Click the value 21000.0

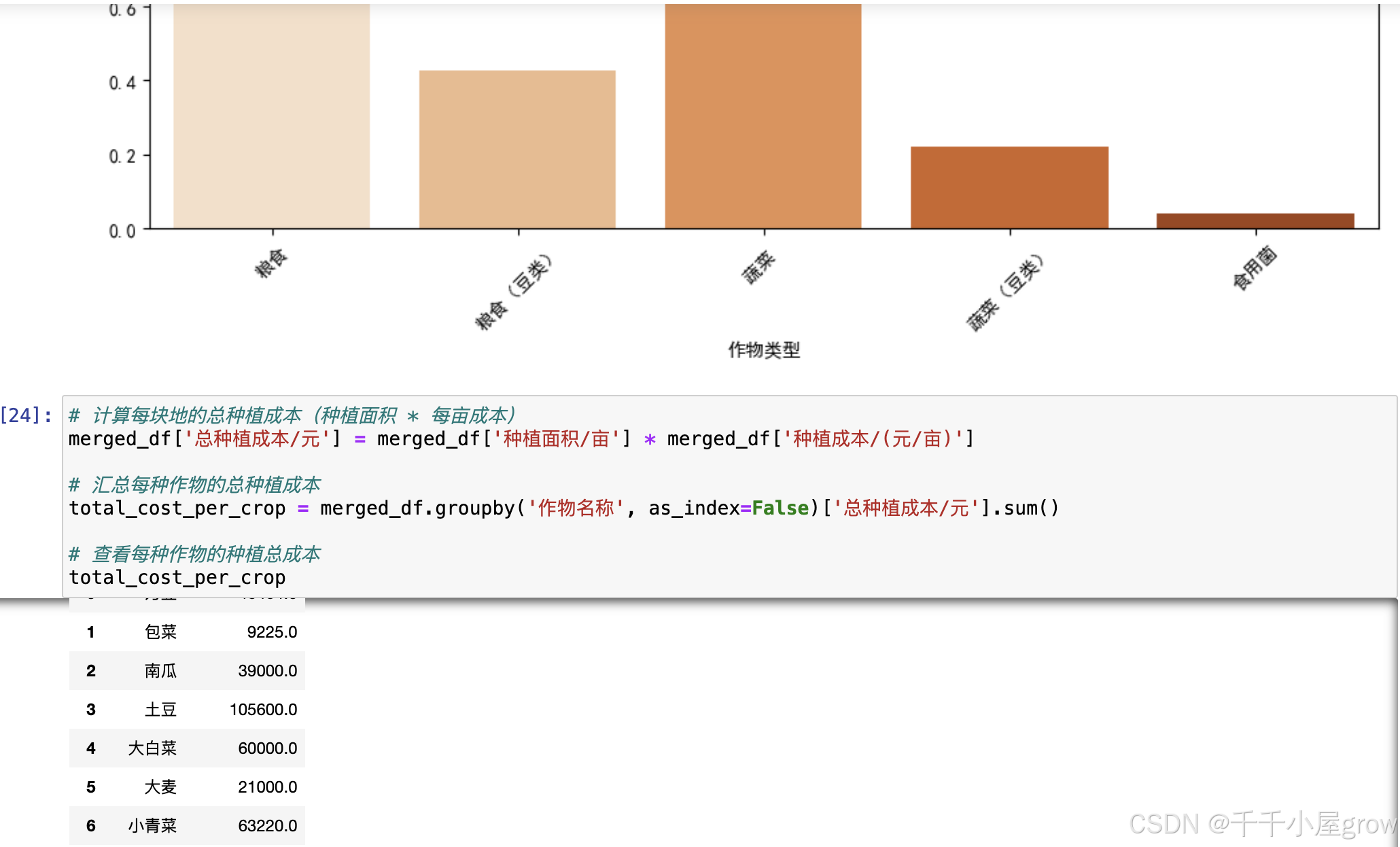coord(268,787)
